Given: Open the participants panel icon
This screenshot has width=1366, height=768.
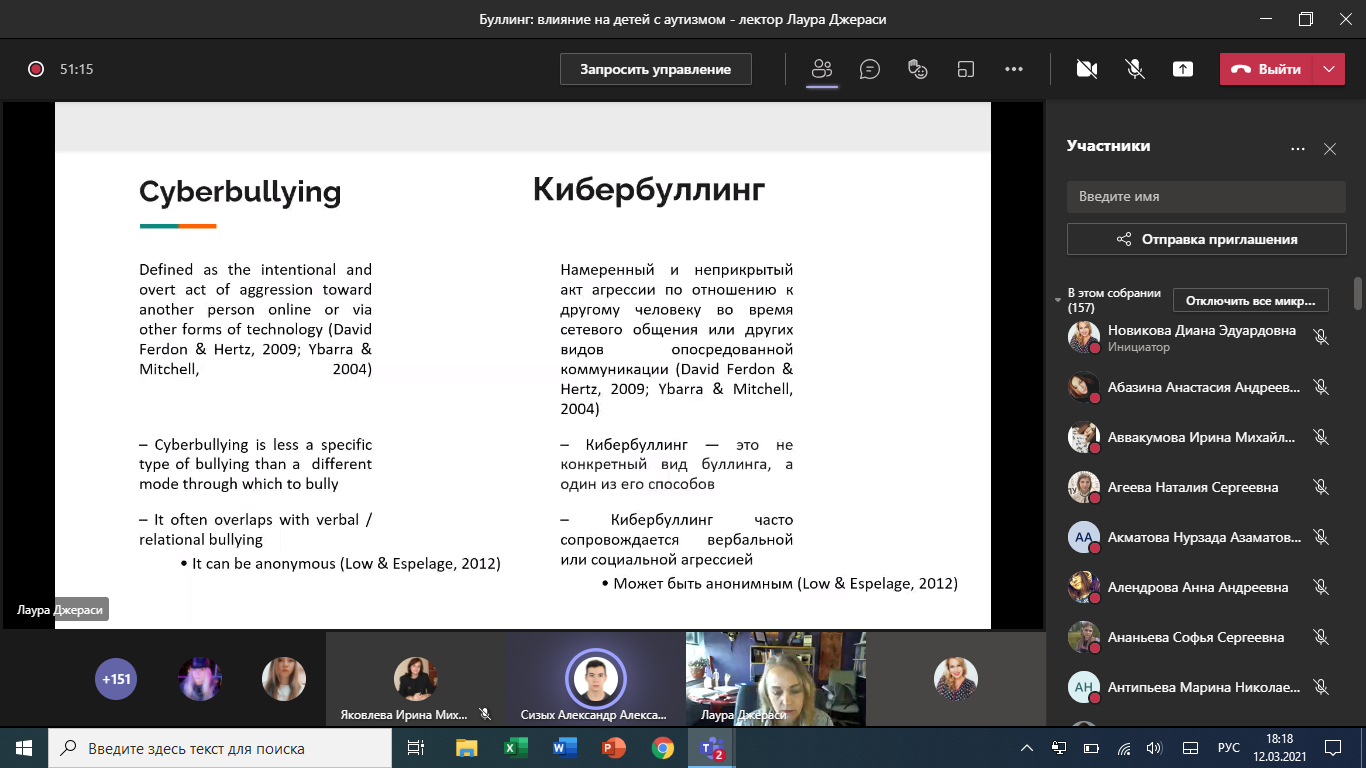Looking at the screenshot, I should click(x=822, y=69).
